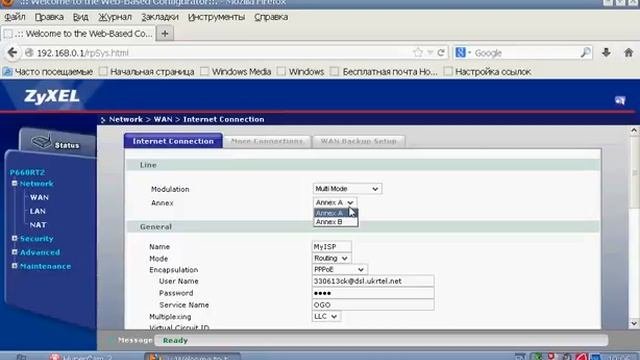Screen dimensions: 640x360
Task: Open the Журнал menu
Action: (x=115, y=17)
